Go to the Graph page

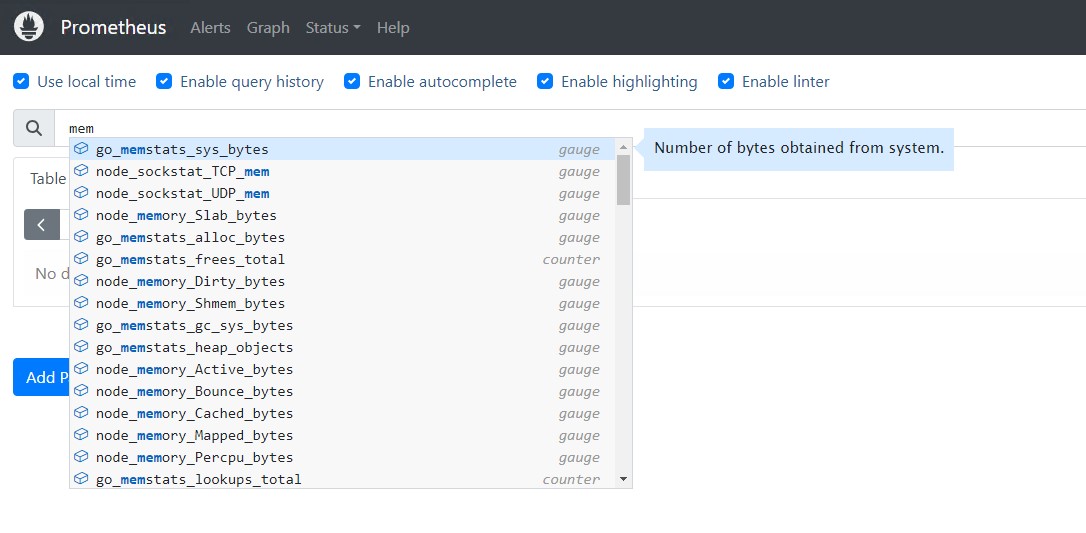click(x=268, y=28)
